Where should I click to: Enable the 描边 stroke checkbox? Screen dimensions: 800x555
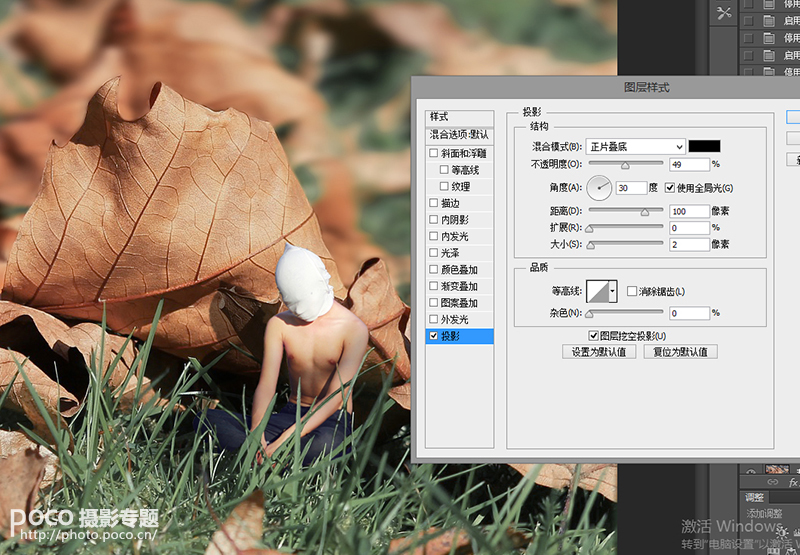point(434,203)
